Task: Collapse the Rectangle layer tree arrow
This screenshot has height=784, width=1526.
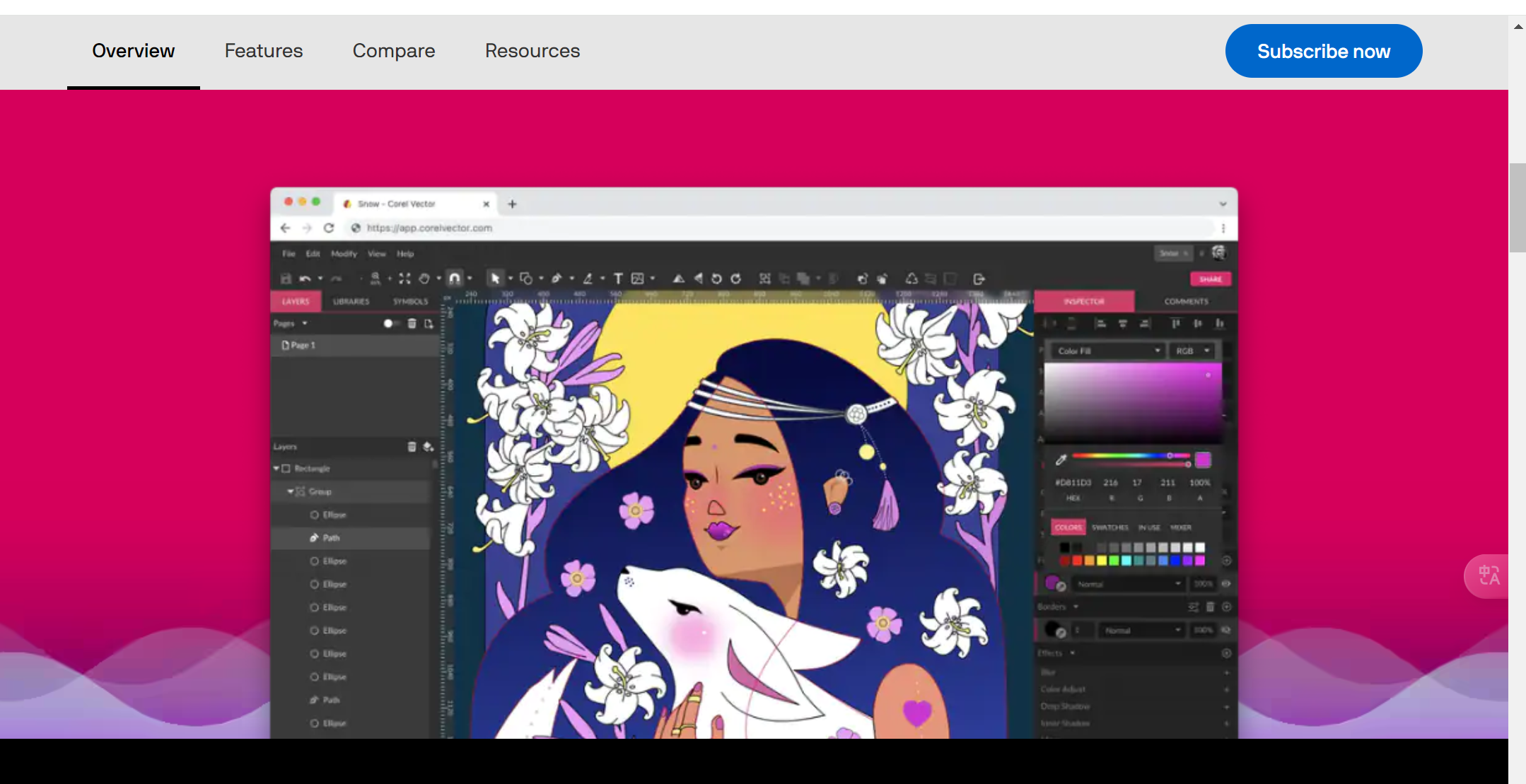Action: point(276,468)
